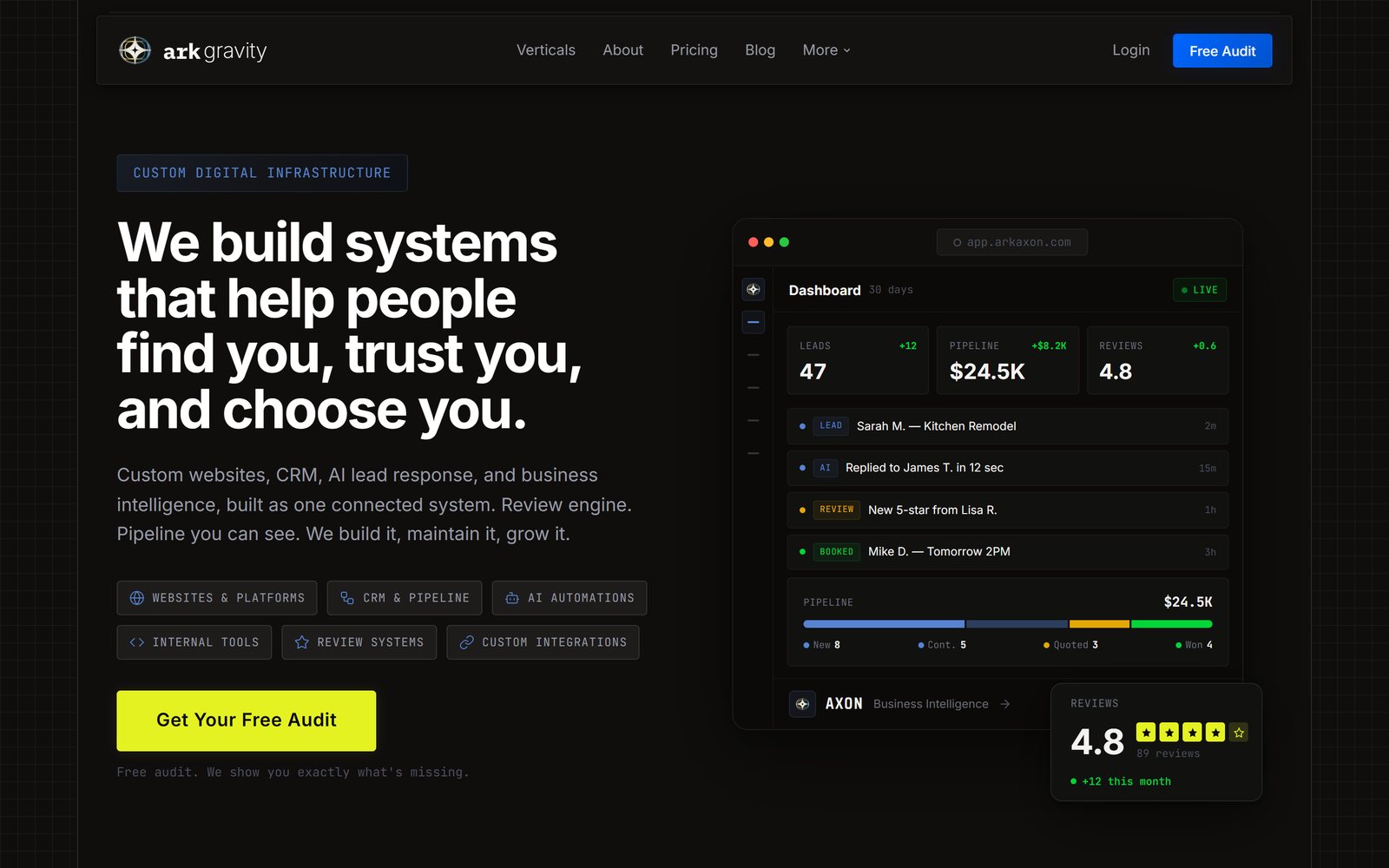Select the AI Automations tag

pos(569,598)
